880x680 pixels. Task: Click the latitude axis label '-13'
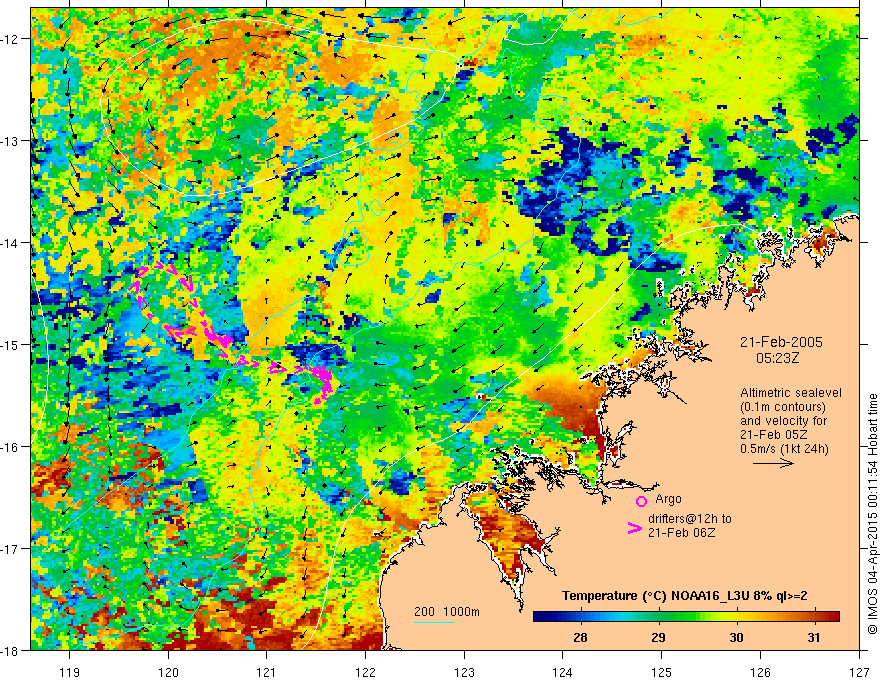pyautogui.click(x=9, y=141)
